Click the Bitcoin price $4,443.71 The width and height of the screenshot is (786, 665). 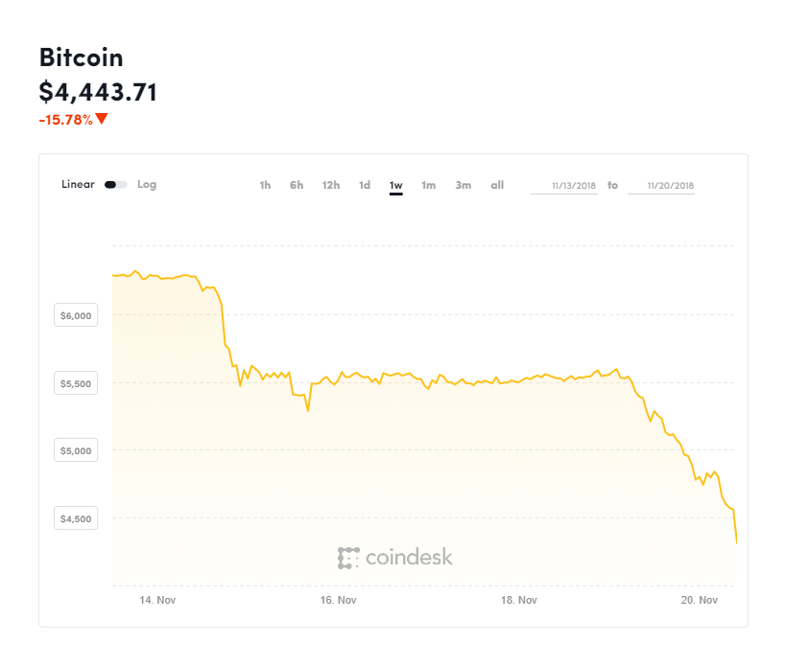pos(98,92)
